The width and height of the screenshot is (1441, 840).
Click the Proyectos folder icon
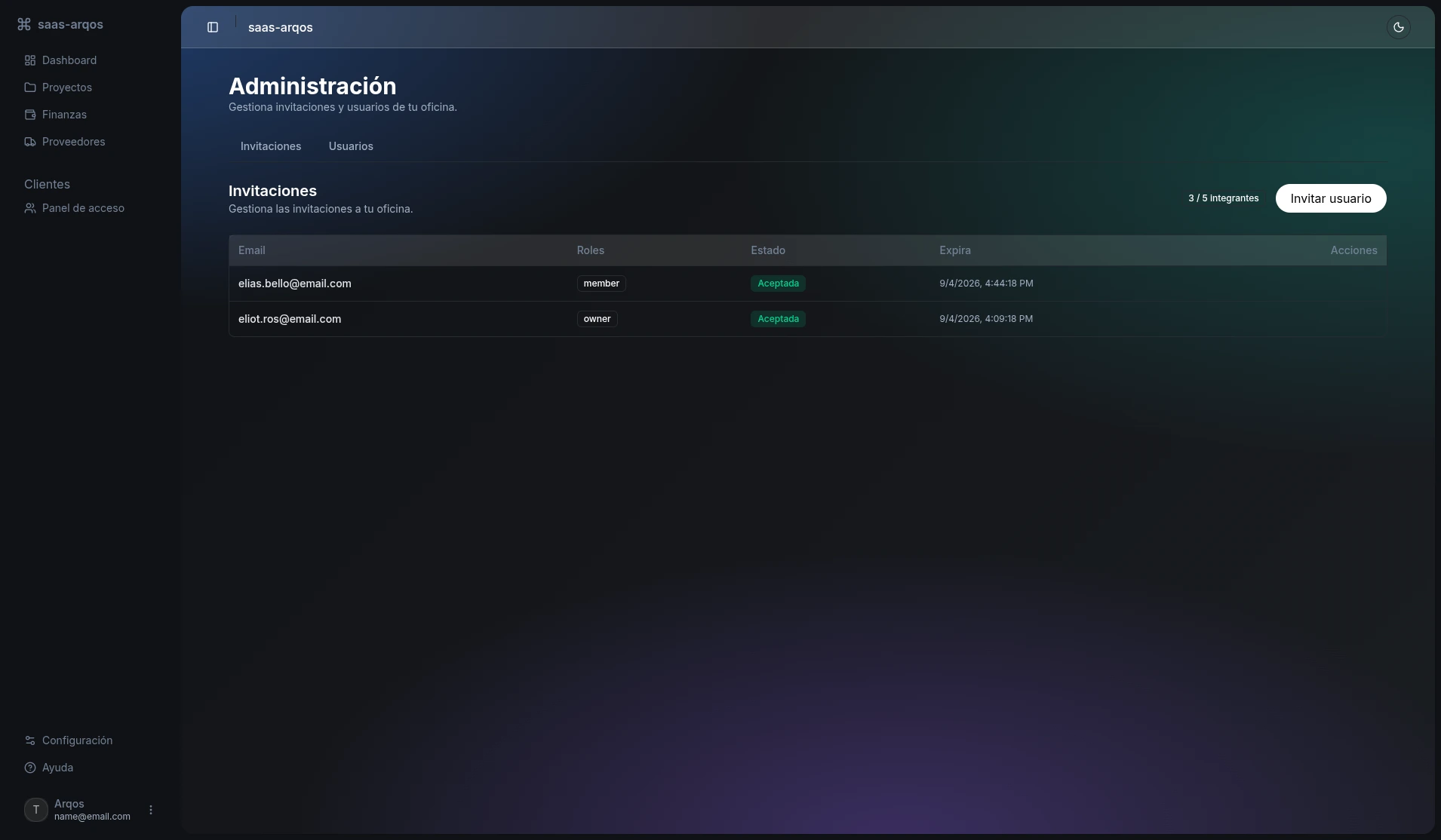click(30, 87)
